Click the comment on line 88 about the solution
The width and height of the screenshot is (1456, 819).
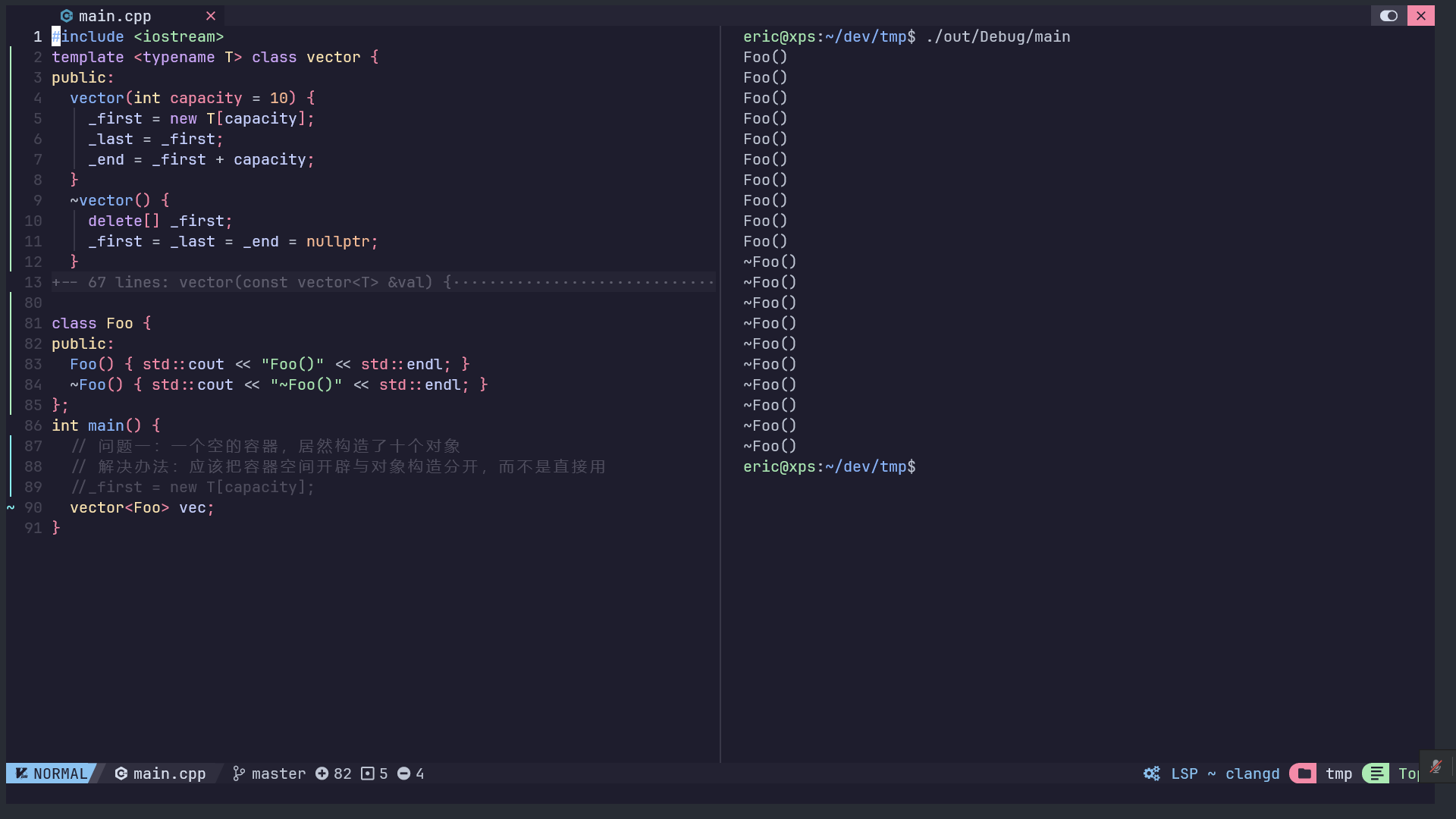click(x=338, y=466)
